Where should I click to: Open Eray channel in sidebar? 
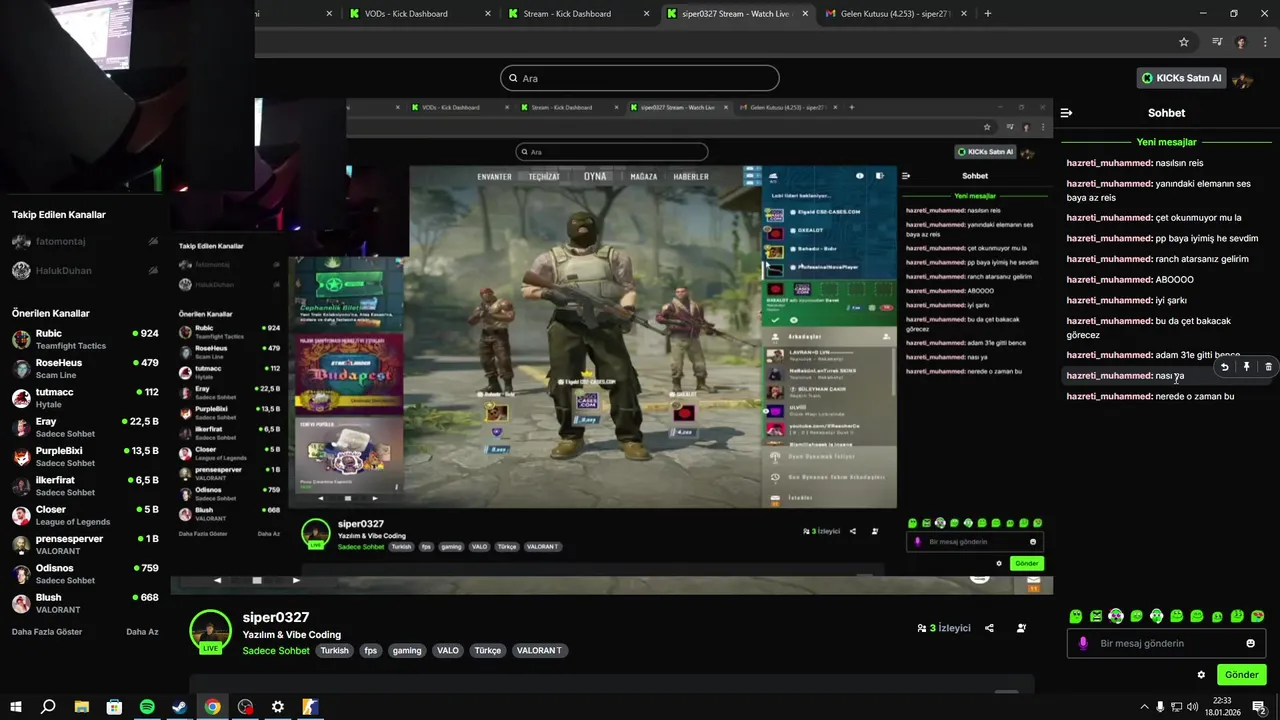(x=85, y=427)
